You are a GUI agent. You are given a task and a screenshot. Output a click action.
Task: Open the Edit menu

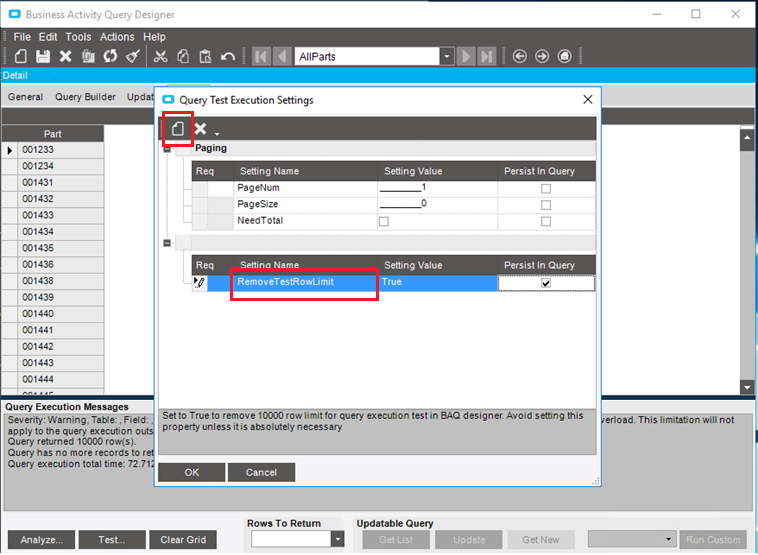click(48, 37)
